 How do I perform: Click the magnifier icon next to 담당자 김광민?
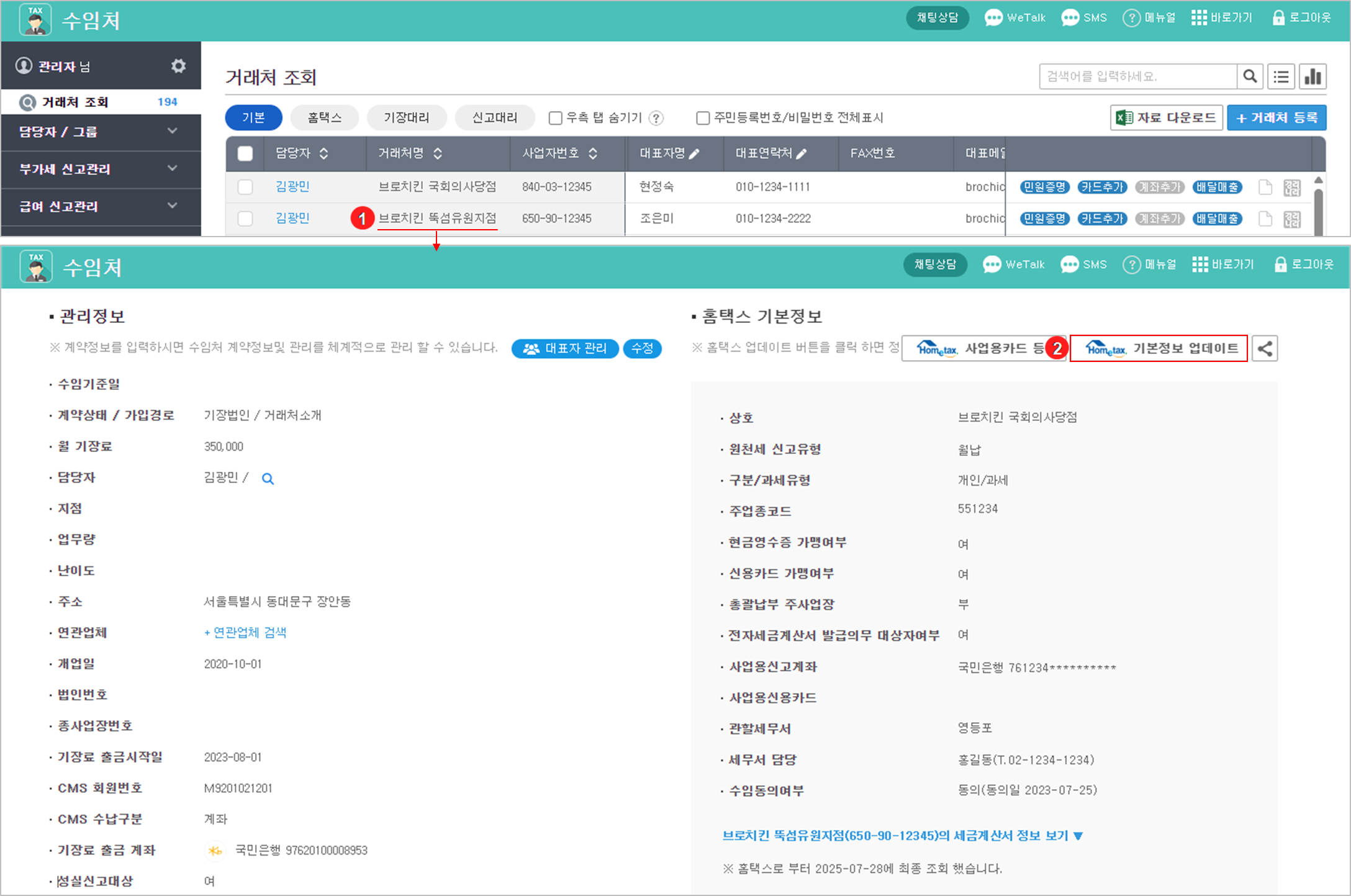(x=268, y=479)
